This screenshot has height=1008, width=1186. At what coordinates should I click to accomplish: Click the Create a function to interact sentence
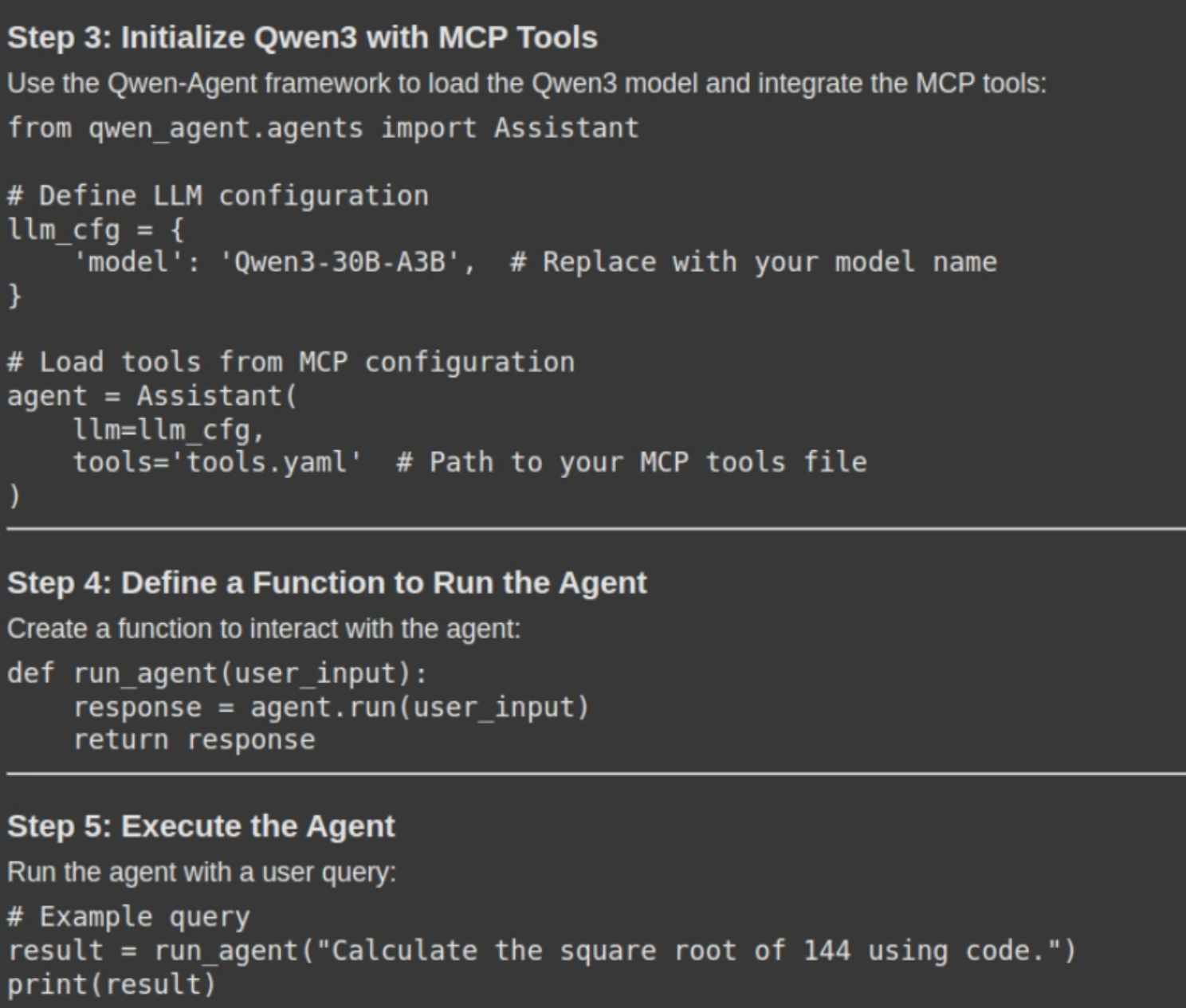point(264,629)
